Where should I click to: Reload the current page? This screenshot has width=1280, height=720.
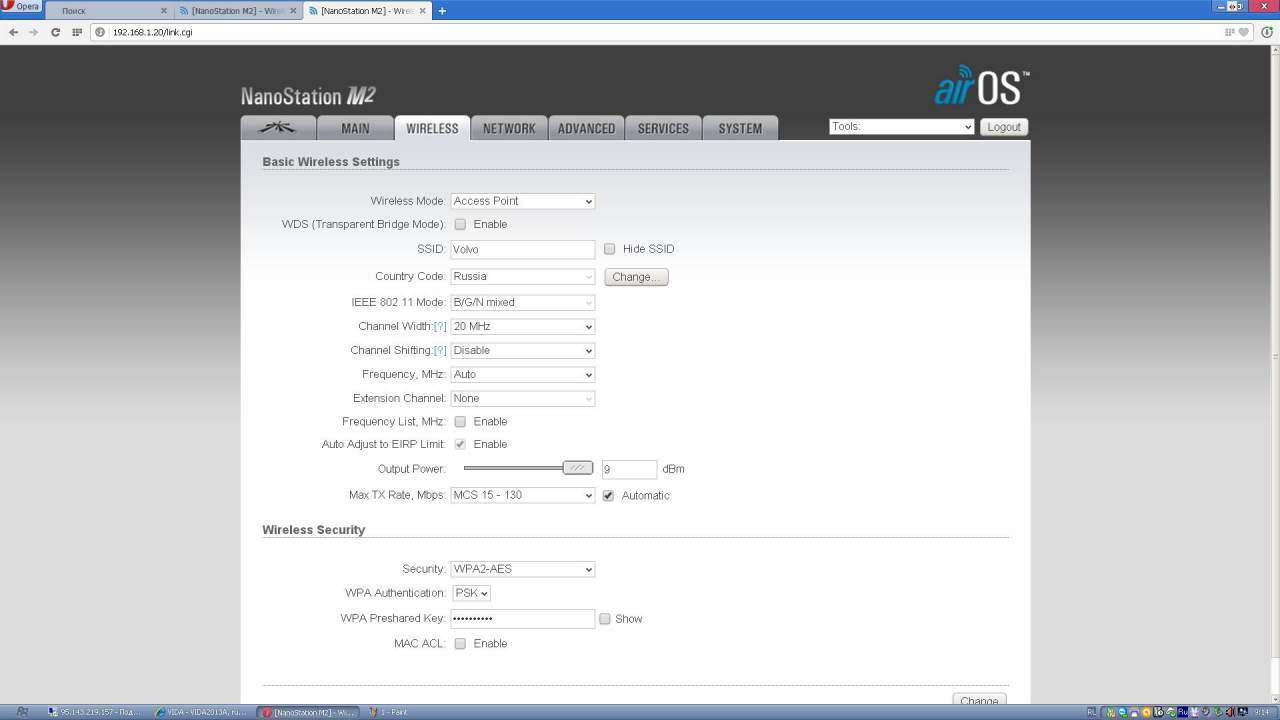(55, 32)
